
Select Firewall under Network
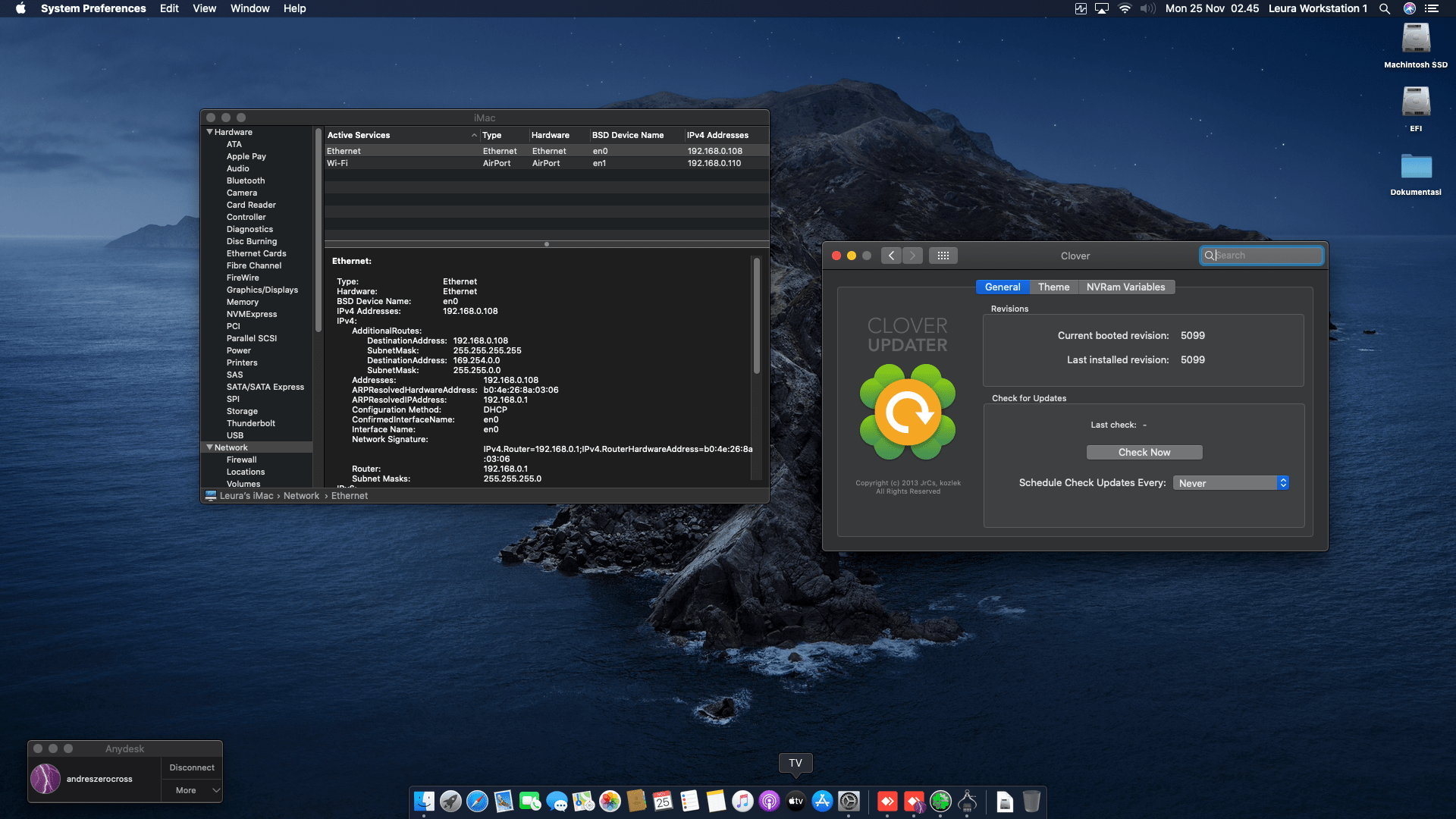click(x=241, y=460)
